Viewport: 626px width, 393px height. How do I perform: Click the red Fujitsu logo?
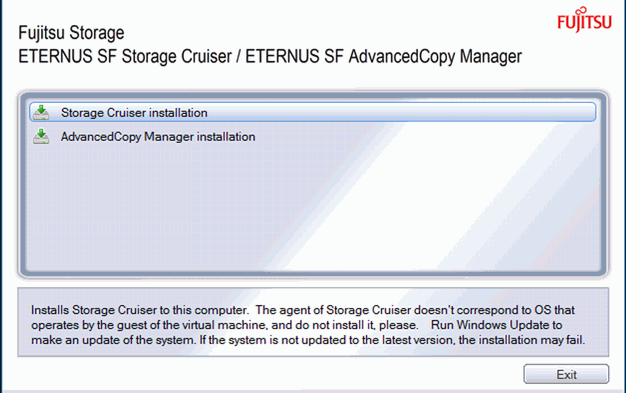584,20
